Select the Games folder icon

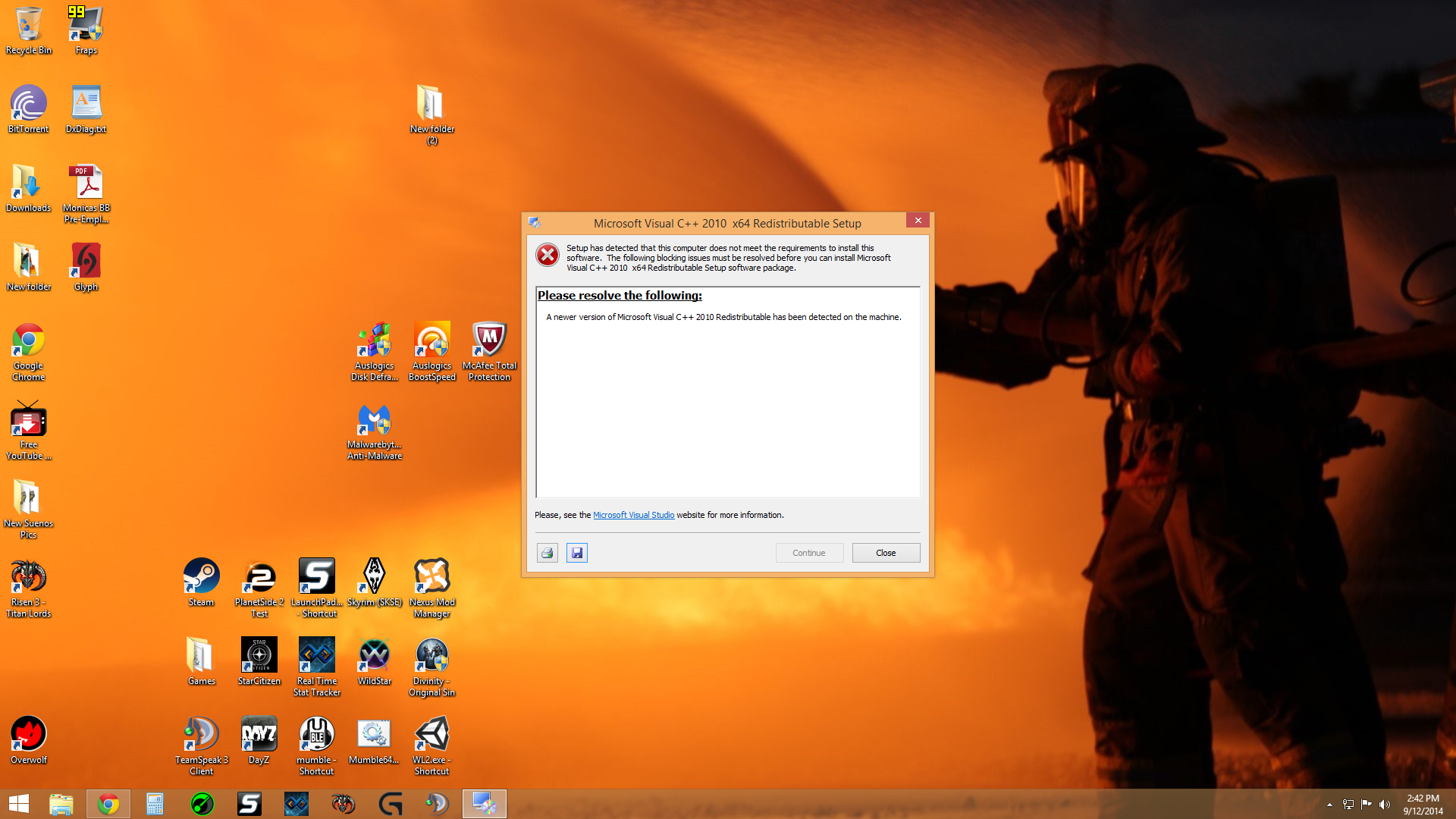202,661
